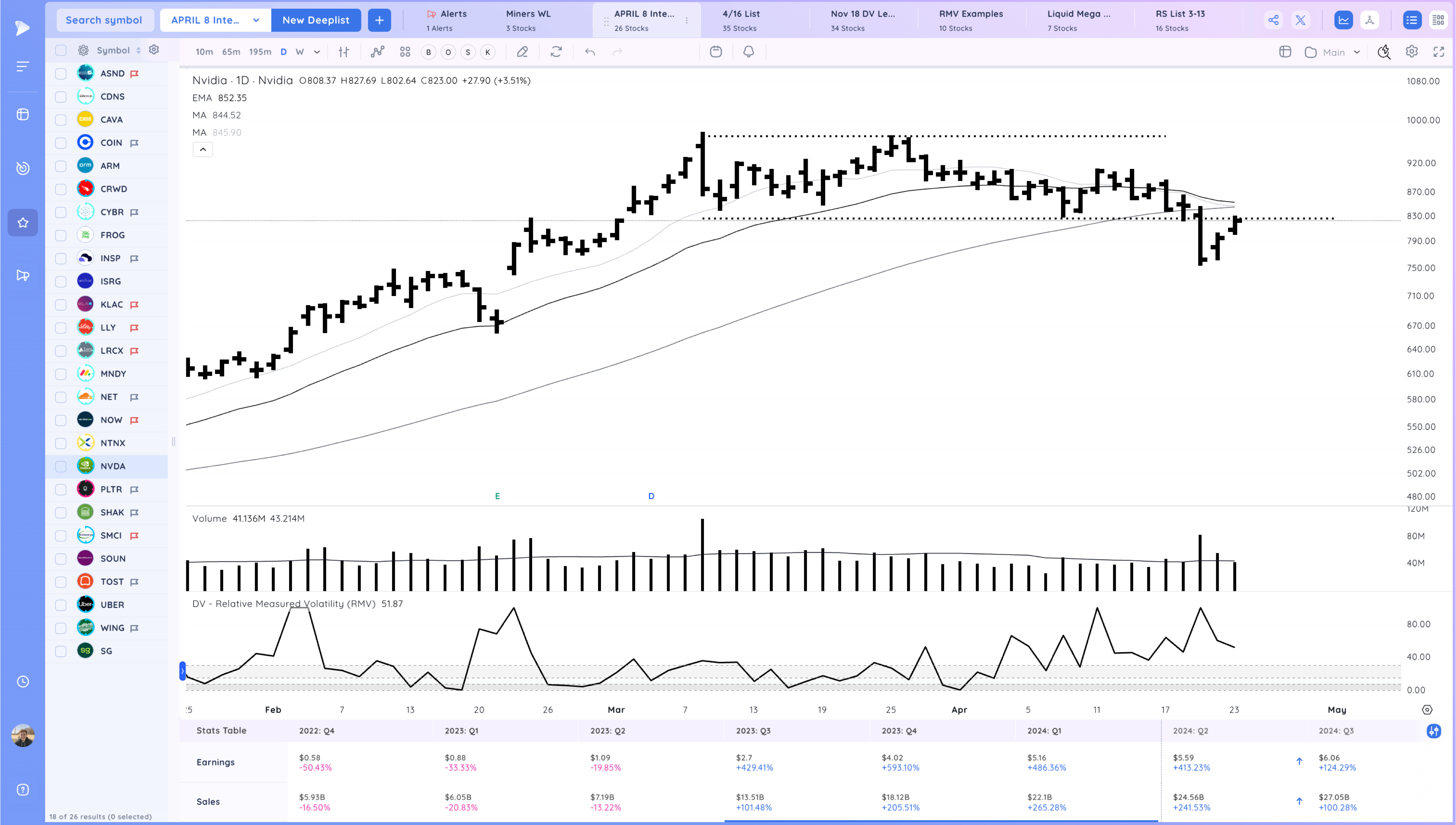Image resolution: width=1456 pixels, height=825 pixels.
Task: Select the grid view icon at top right
Action: [1438, 20]
